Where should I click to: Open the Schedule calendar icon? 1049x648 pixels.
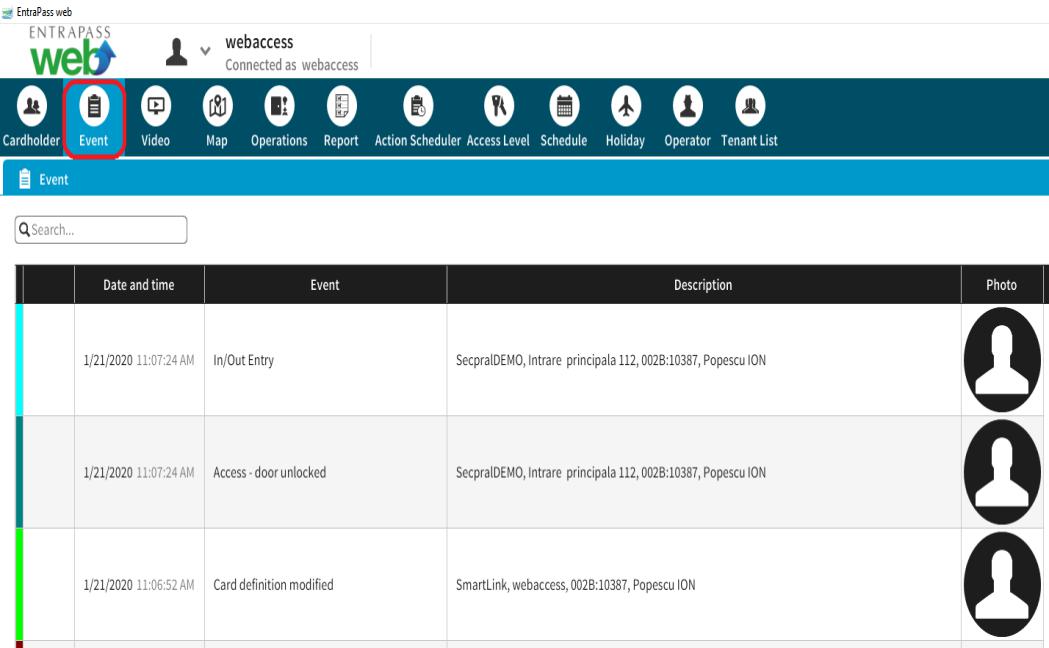coord(564,106)
